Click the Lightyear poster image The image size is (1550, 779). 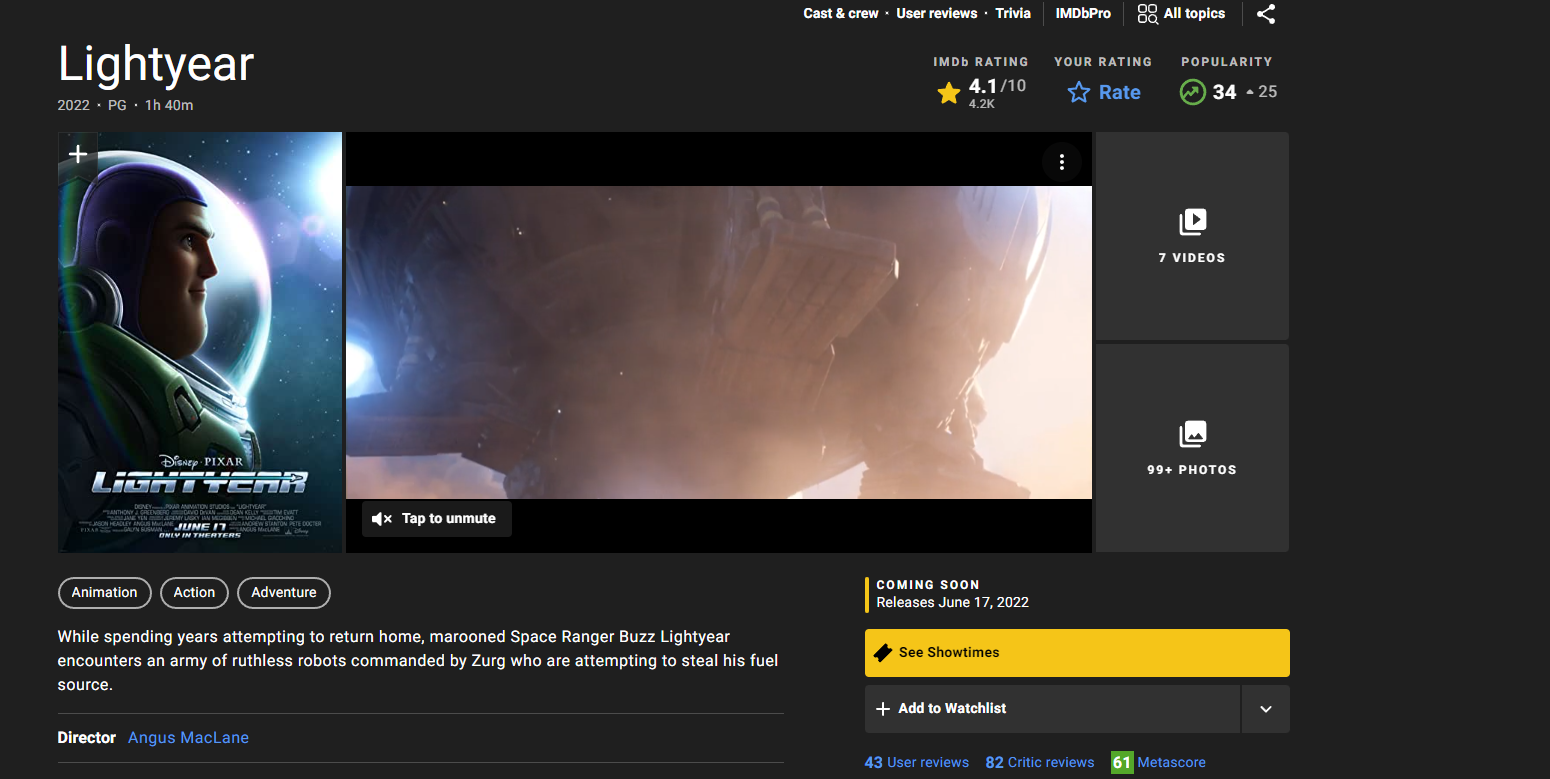click(200, 342)
